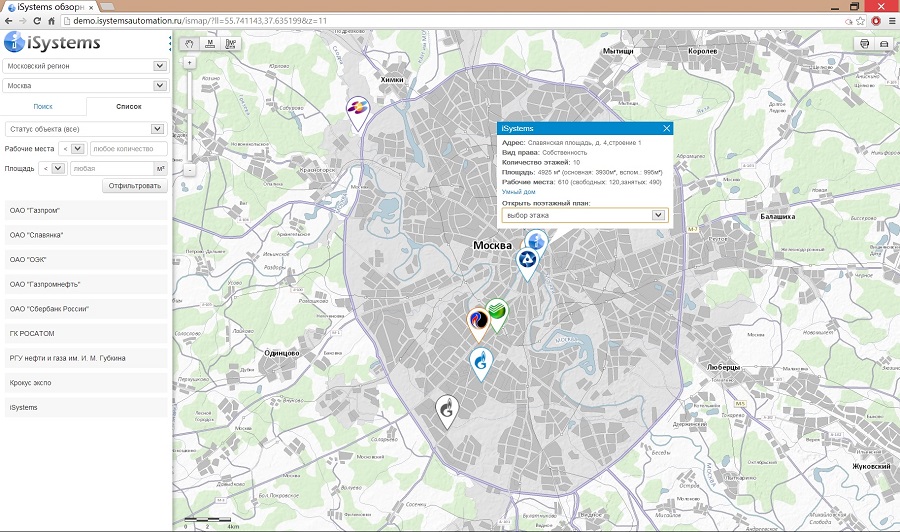The width and height of the screenshot is (900, 532).
Task: Switch to the 'Список' tab
Action: click(129, 106)
